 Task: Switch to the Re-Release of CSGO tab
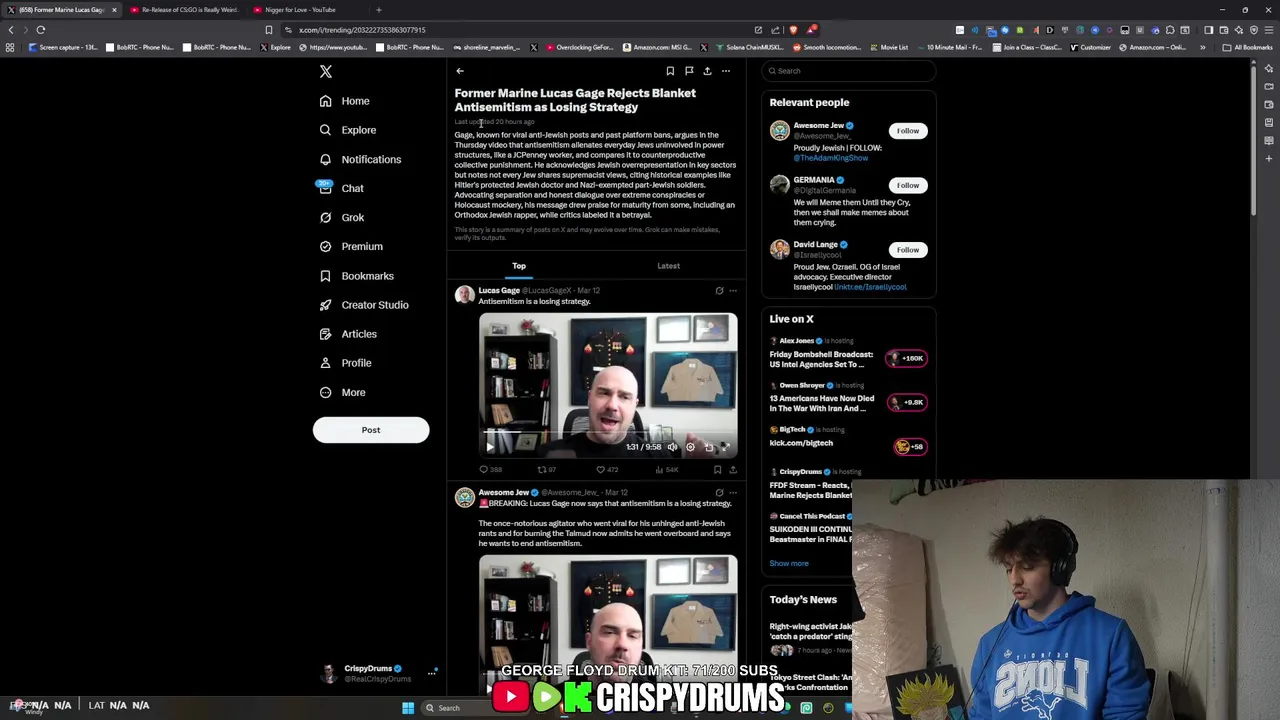[185, 10]
